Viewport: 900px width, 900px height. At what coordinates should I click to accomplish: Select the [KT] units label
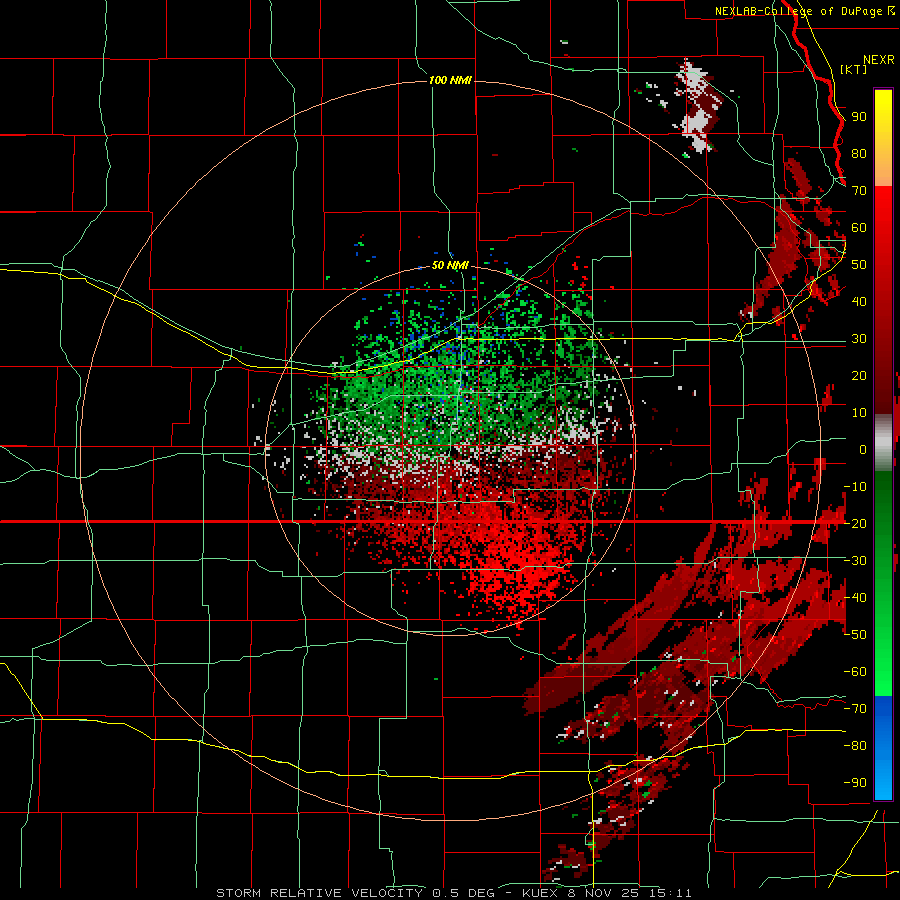854,69
